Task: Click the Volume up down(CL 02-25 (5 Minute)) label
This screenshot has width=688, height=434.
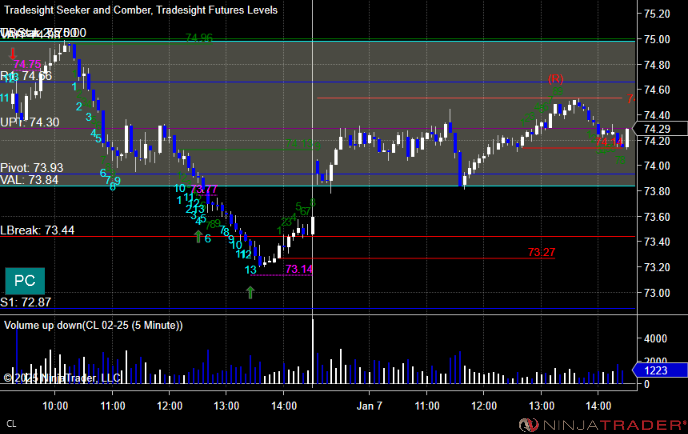Action: [x=93, y=325]
